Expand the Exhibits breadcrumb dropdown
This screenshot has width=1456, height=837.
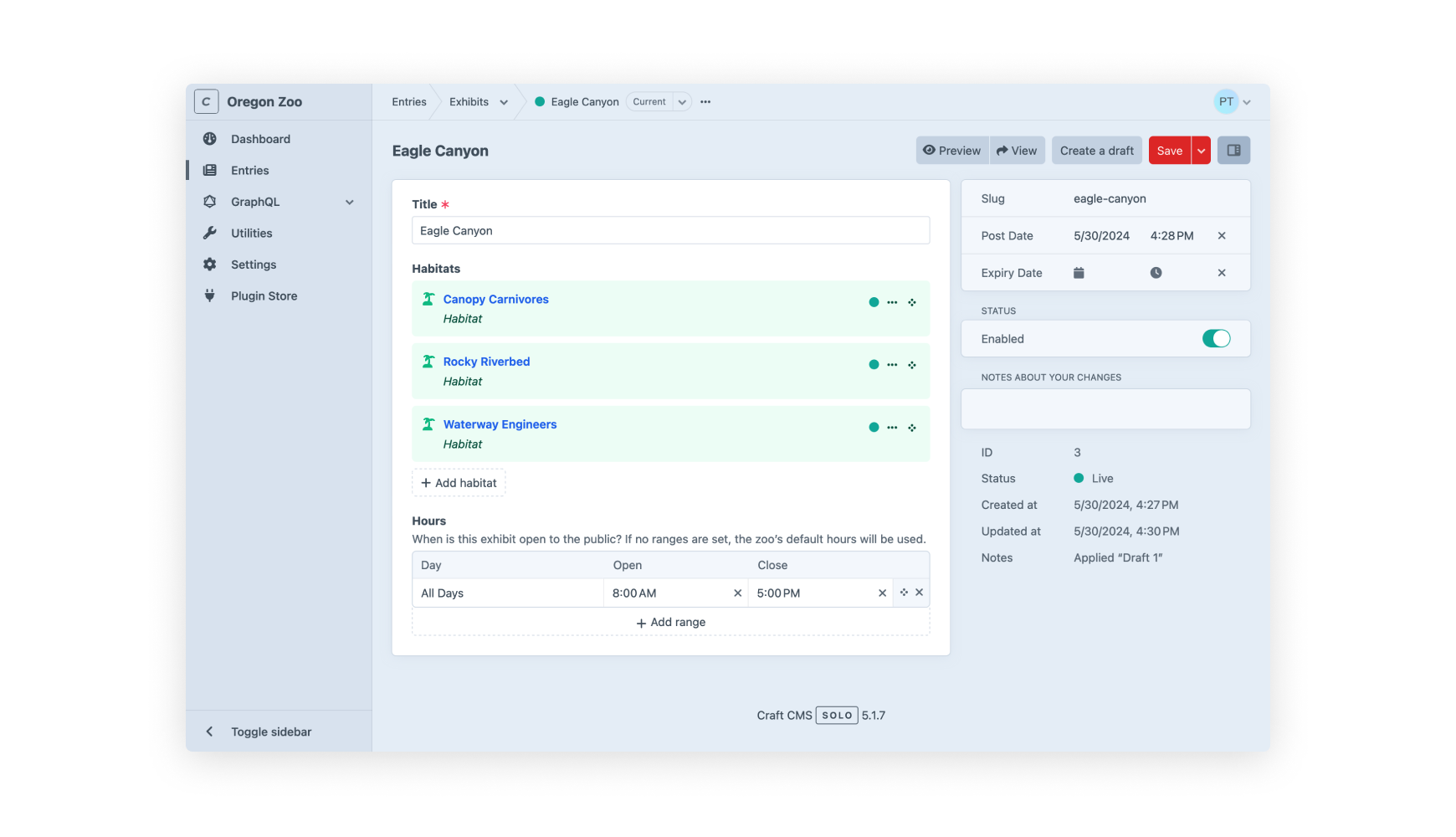pyautogui.click(x=504, y=101)
